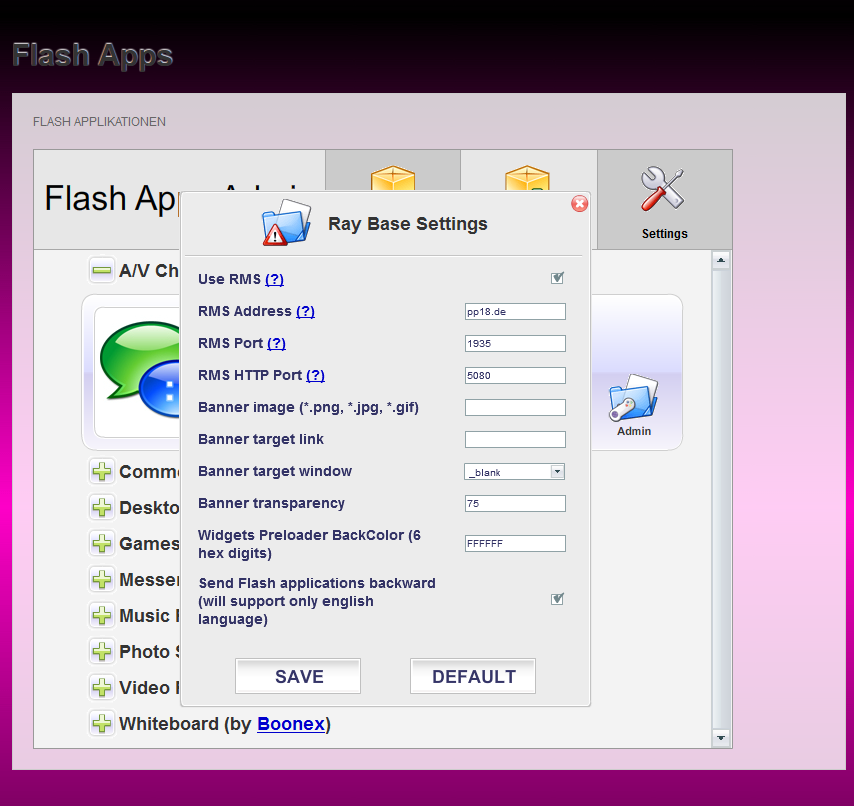
Task: Click the Widgets Preloader BackColor field
Action: point(515,544)
